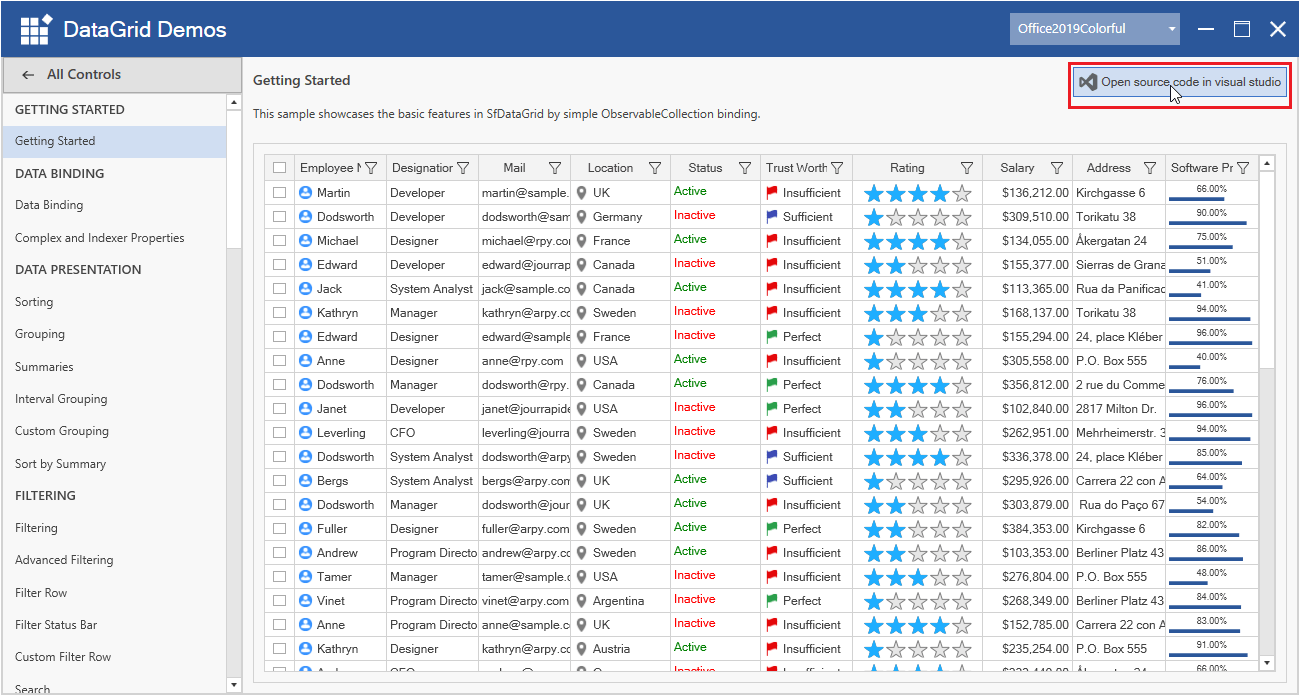Expand the Office2019Colorful theme dropdown

pos(1171,29)
